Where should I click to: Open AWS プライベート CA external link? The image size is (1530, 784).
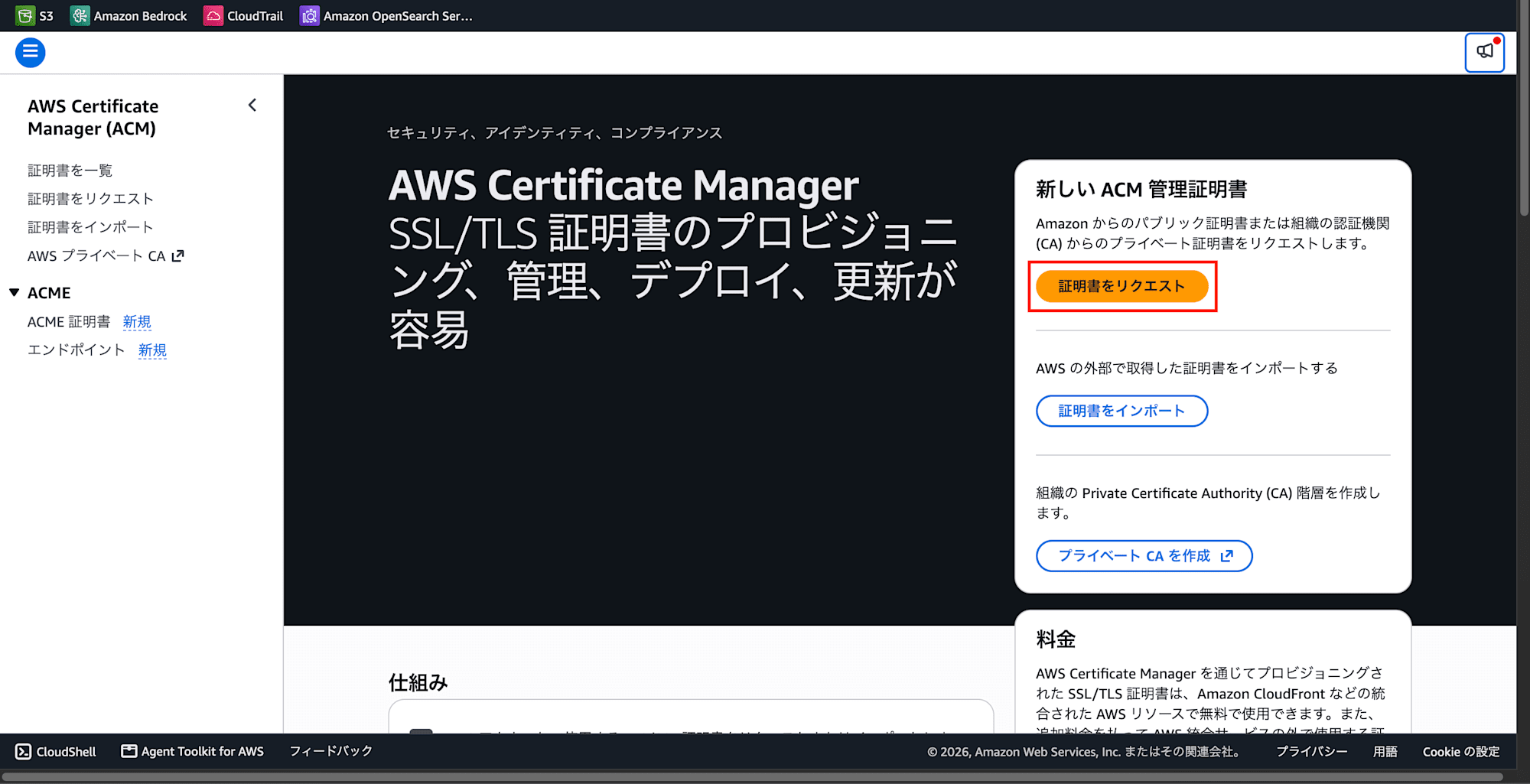tap(106, 255)
